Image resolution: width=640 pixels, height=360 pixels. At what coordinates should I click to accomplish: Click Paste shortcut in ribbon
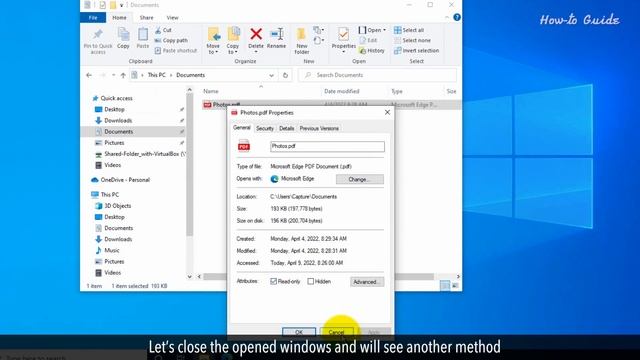176,51
